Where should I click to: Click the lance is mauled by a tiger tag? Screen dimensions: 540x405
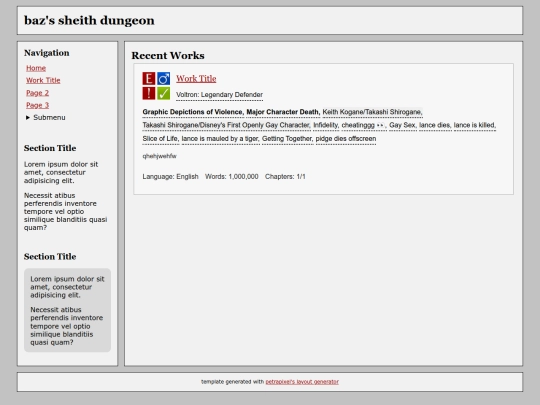[x=220, y=139]
